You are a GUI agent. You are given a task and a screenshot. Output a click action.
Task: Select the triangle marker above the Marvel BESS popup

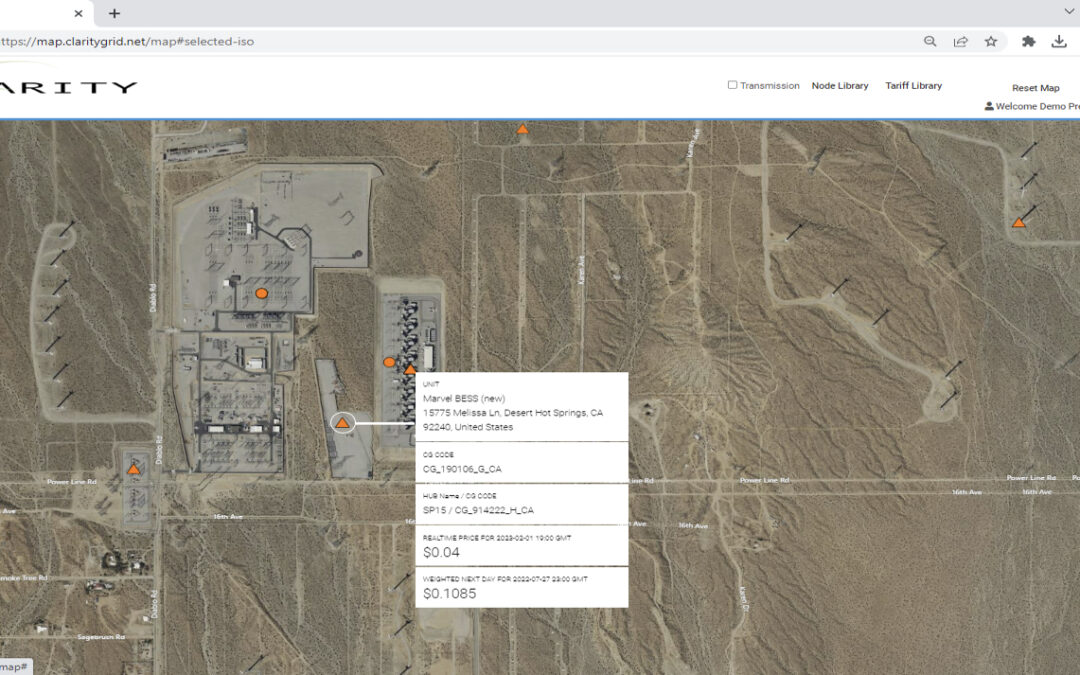(411, 370)
